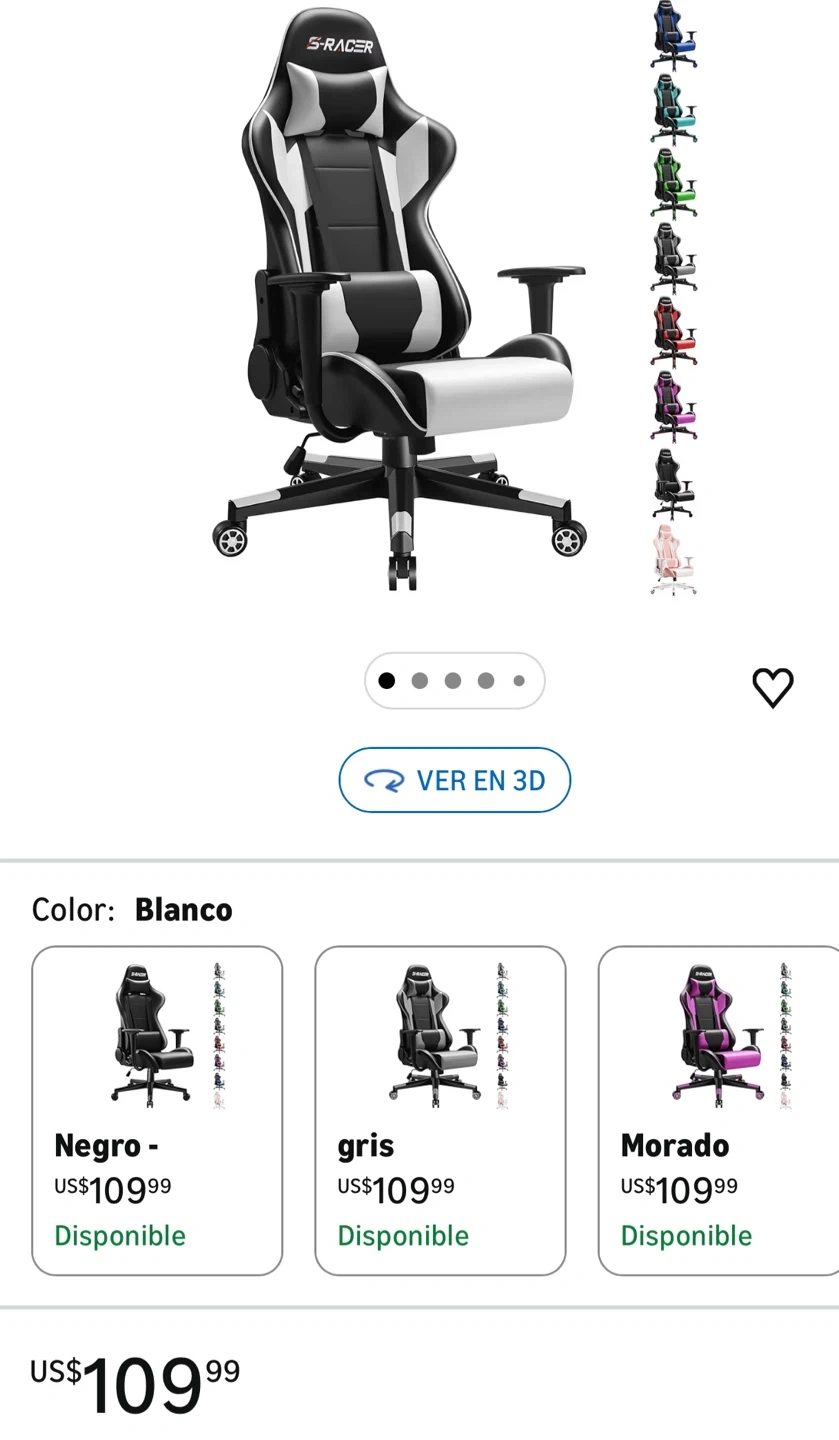This screenshot has height=1440, width=839.
Task: Tap red chair in side strip
Action: (x=674, y=333)
